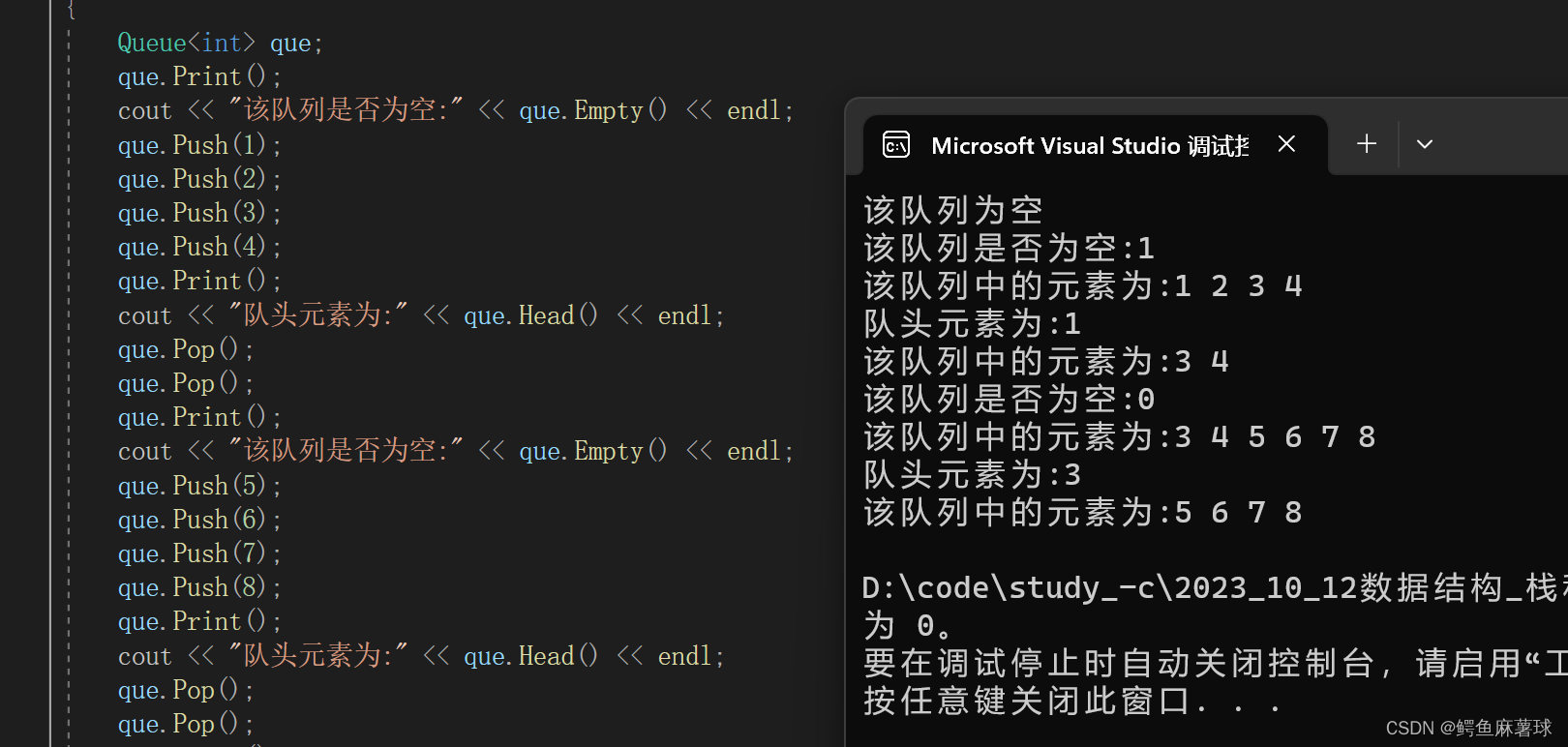Close the Microsoft Visual Studio debug console tab
The height and width of the screenshot is (747, 1568).
[1286, 144]
